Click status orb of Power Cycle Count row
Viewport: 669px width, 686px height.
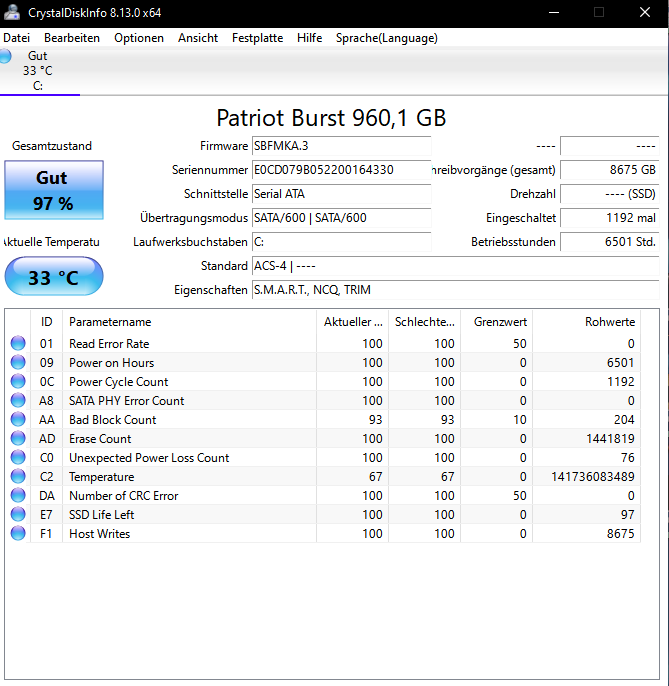coord(18,382)
